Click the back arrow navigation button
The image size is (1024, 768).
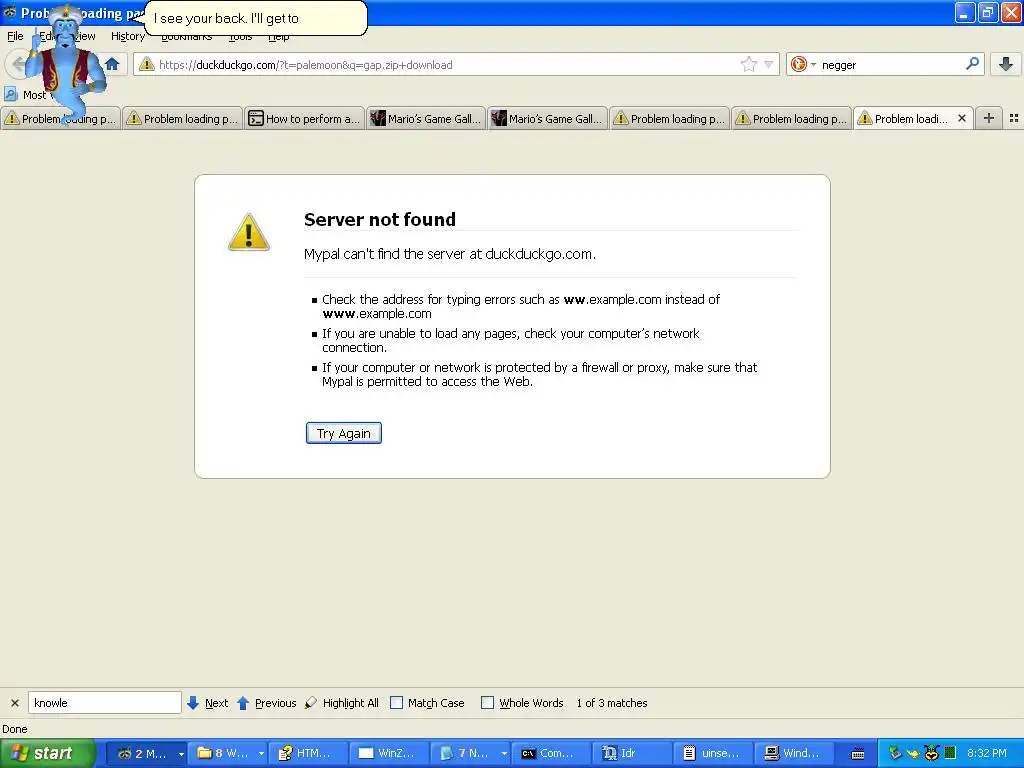(x=18, y=64)
